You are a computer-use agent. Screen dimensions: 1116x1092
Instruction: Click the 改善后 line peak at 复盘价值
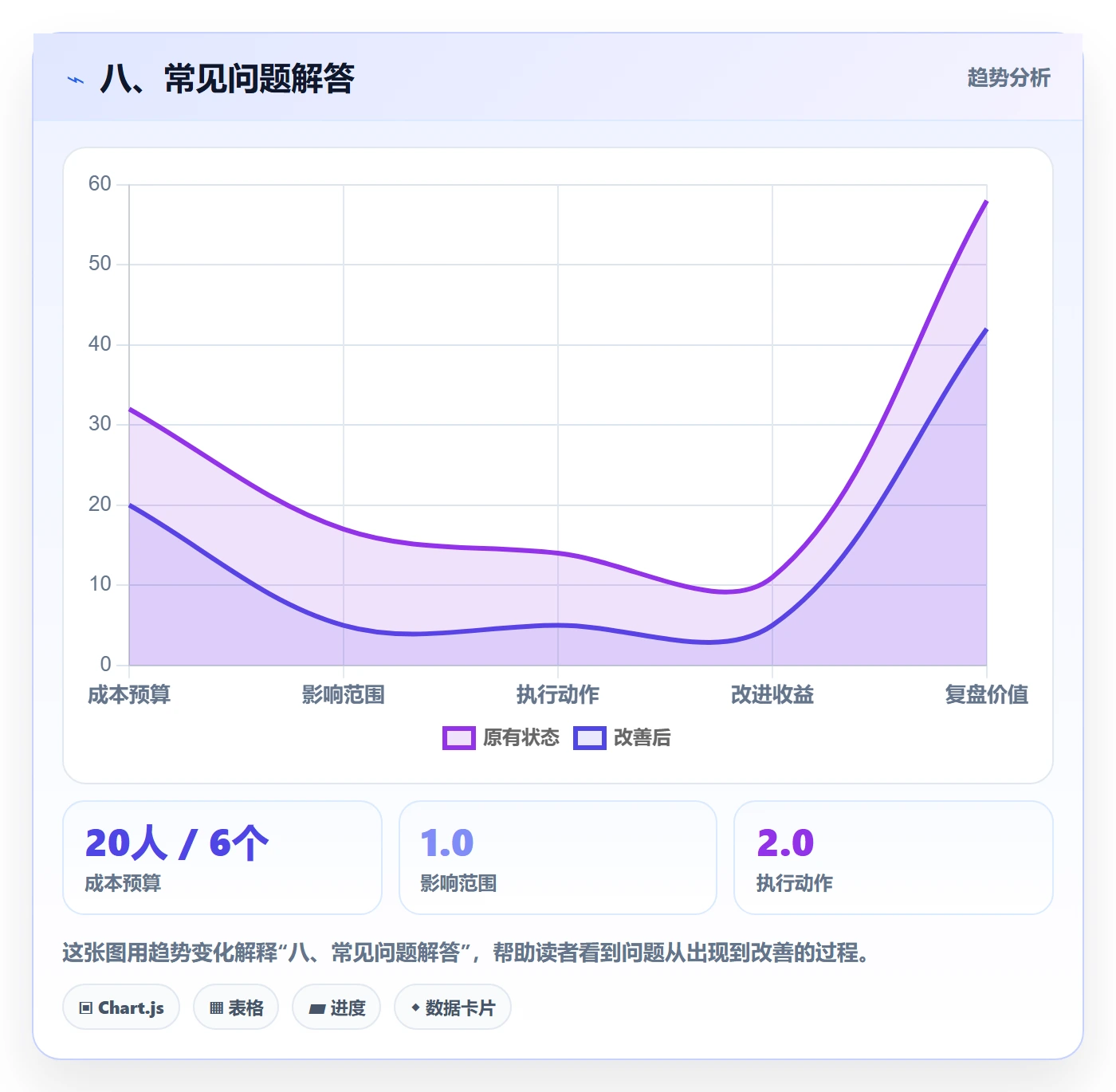[986, 329]
